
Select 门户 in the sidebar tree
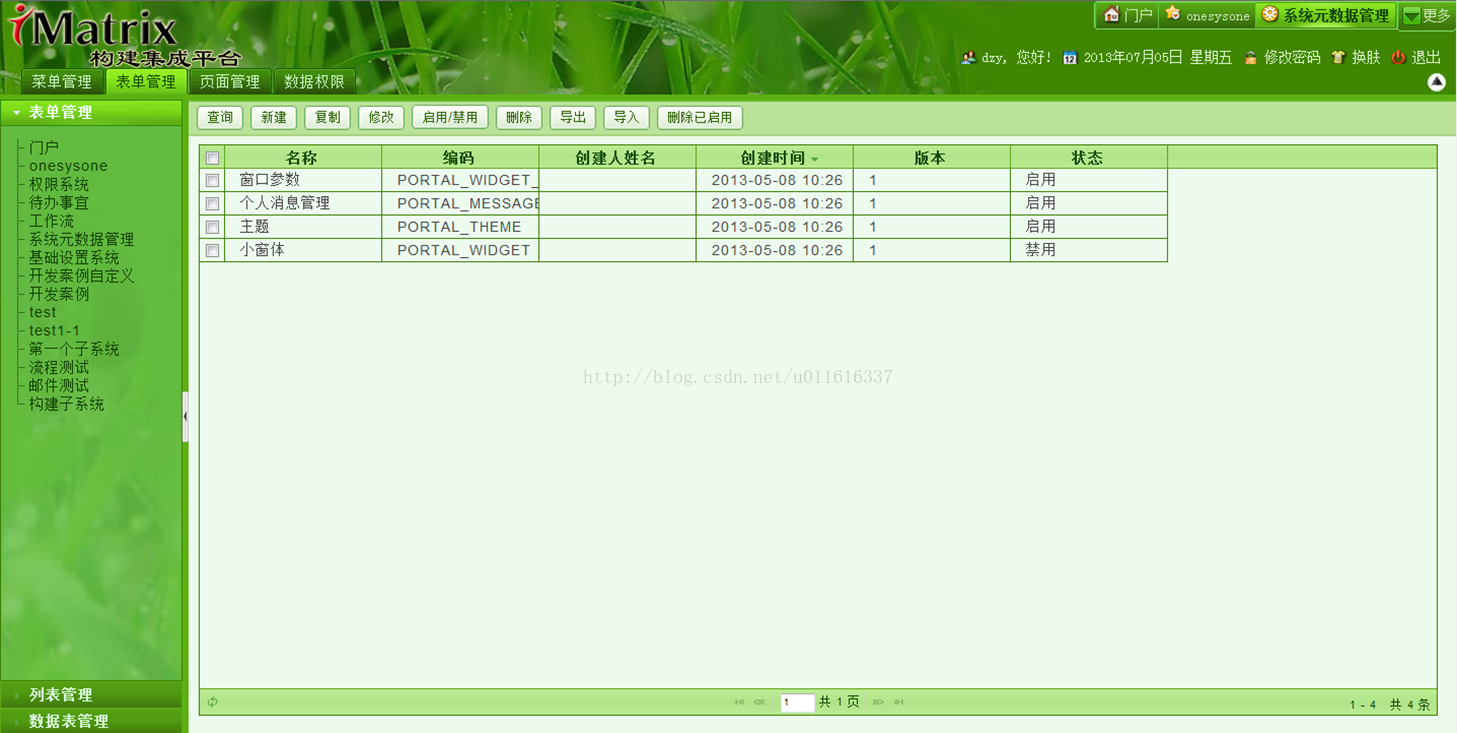pyautogui.click(x=44, y=148)
